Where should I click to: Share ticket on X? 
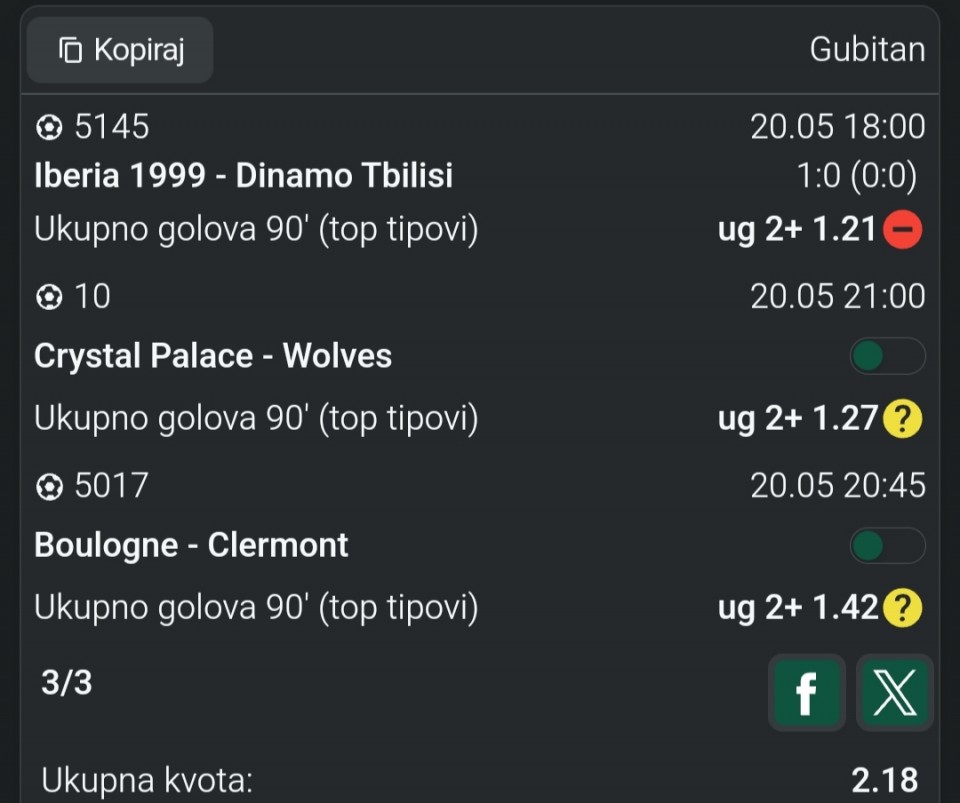[x=894, y=692]
